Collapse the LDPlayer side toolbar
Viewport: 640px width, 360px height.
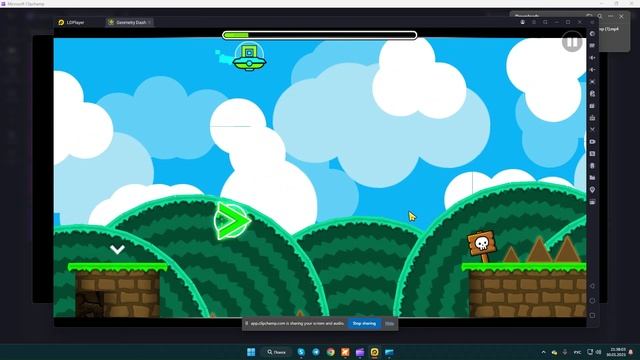[592, 22]
